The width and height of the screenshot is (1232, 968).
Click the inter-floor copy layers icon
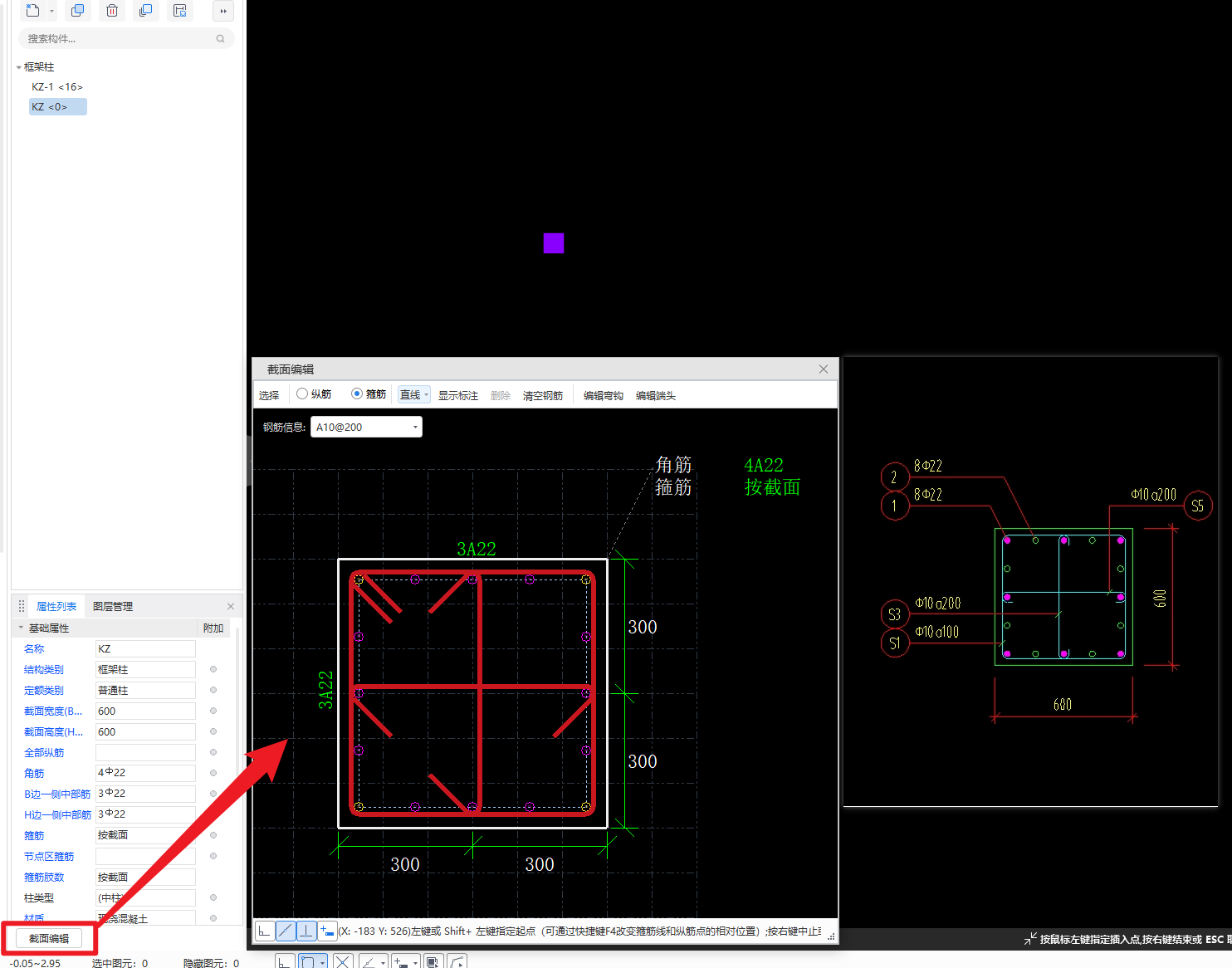[146, 11]
